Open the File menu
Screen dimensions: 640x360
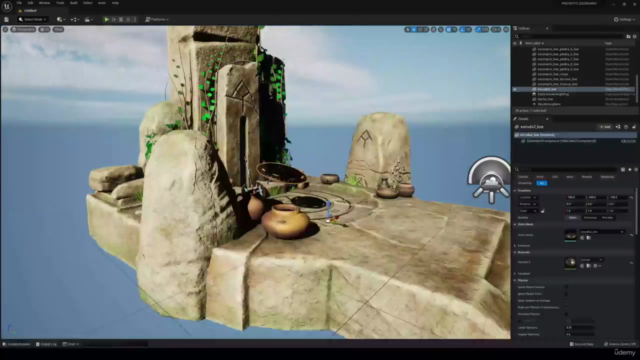click(19, 3)
